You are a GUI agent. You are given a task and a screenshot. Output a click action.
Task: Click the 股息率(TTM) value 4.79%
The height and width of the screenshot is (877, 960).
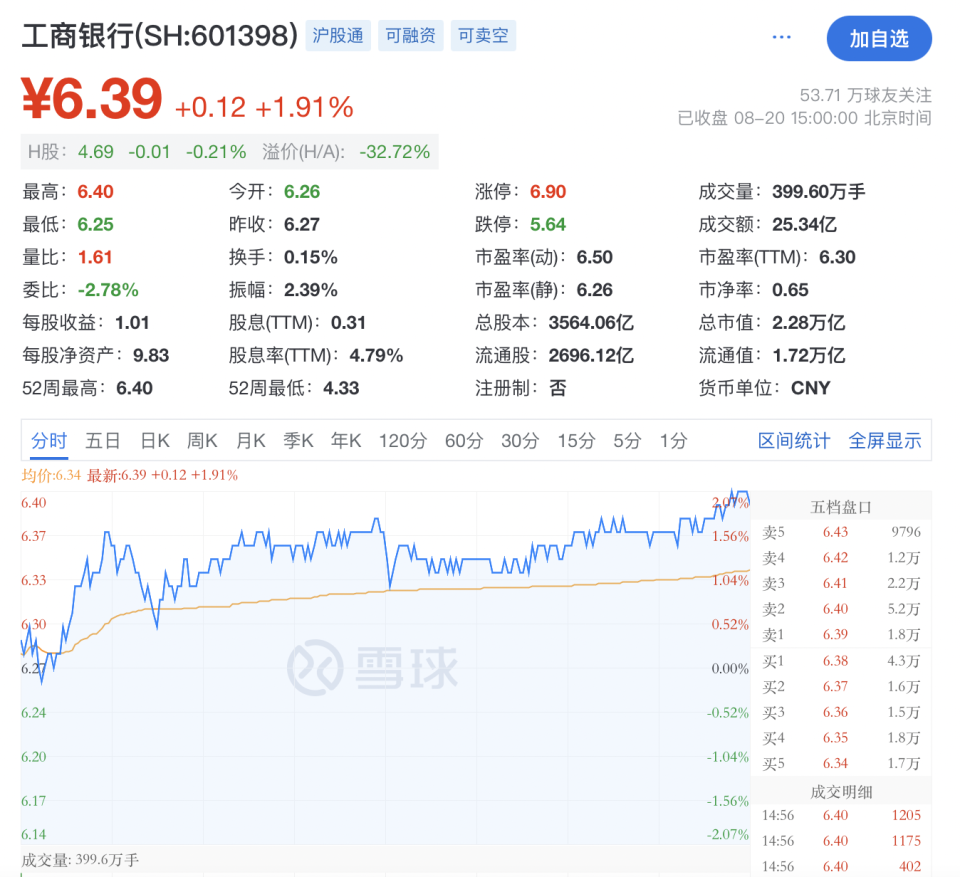(376, 355)
